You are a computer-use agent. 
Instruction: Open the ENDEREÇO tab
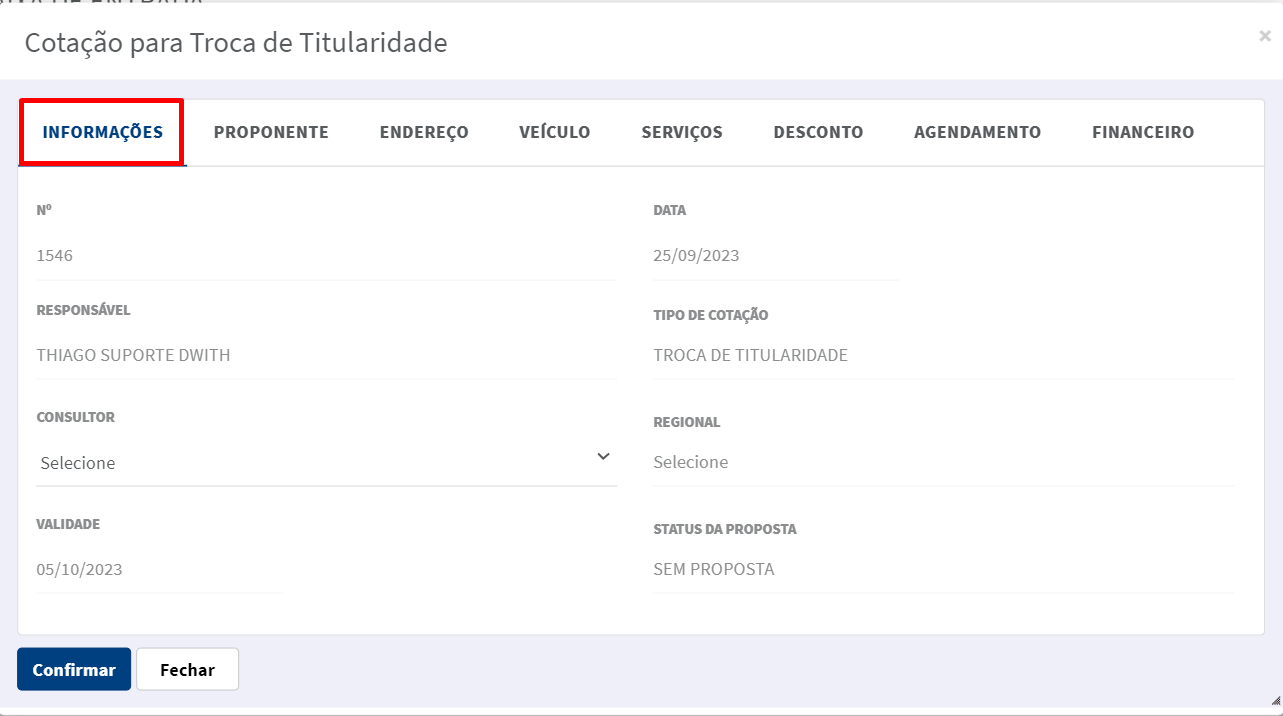(424, 132)
